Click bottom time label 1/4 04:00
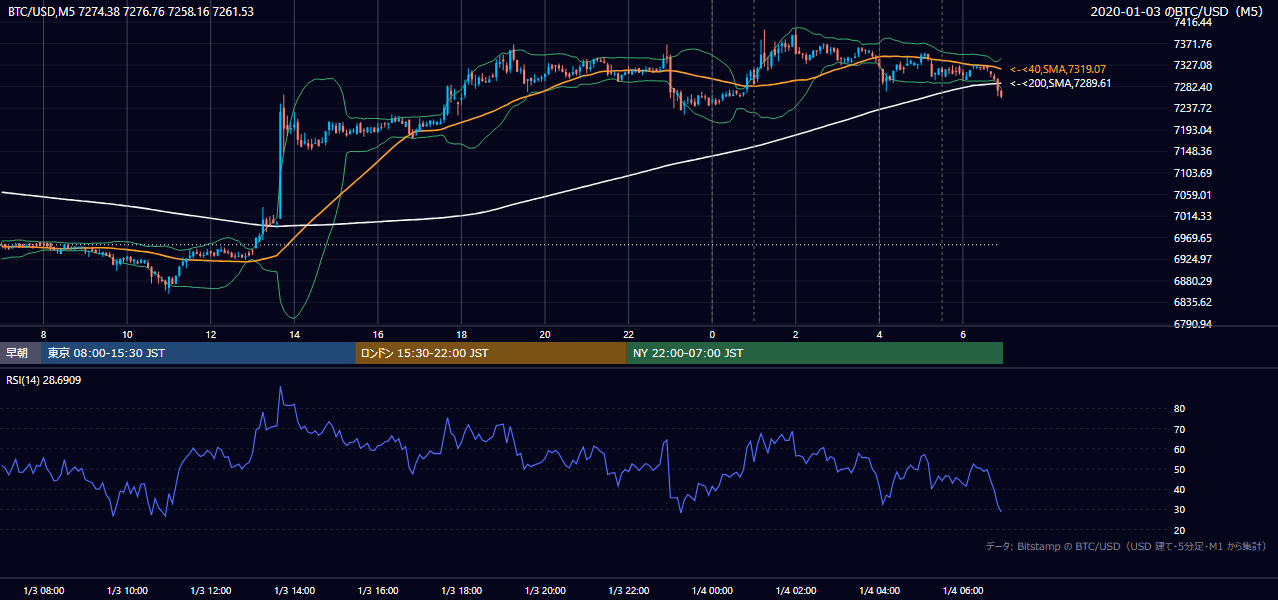 pyautogui.click(x=879, y=591)
